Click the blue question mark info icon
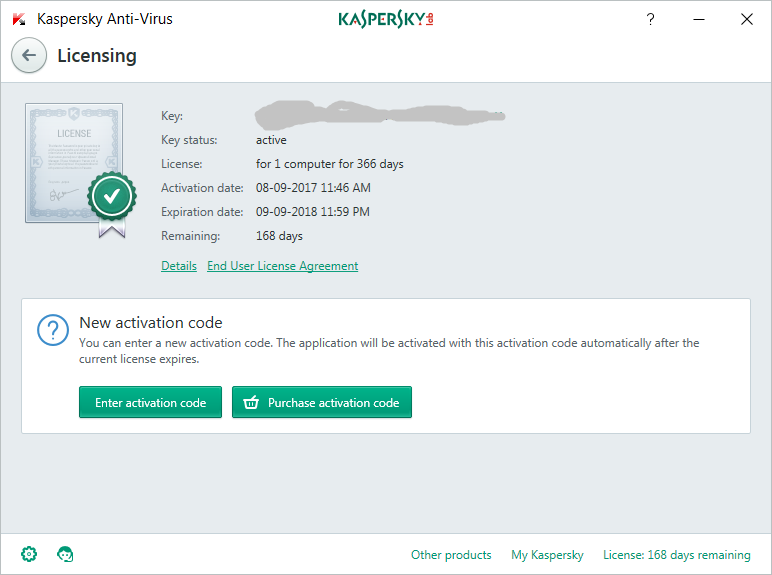 [53, 330]
